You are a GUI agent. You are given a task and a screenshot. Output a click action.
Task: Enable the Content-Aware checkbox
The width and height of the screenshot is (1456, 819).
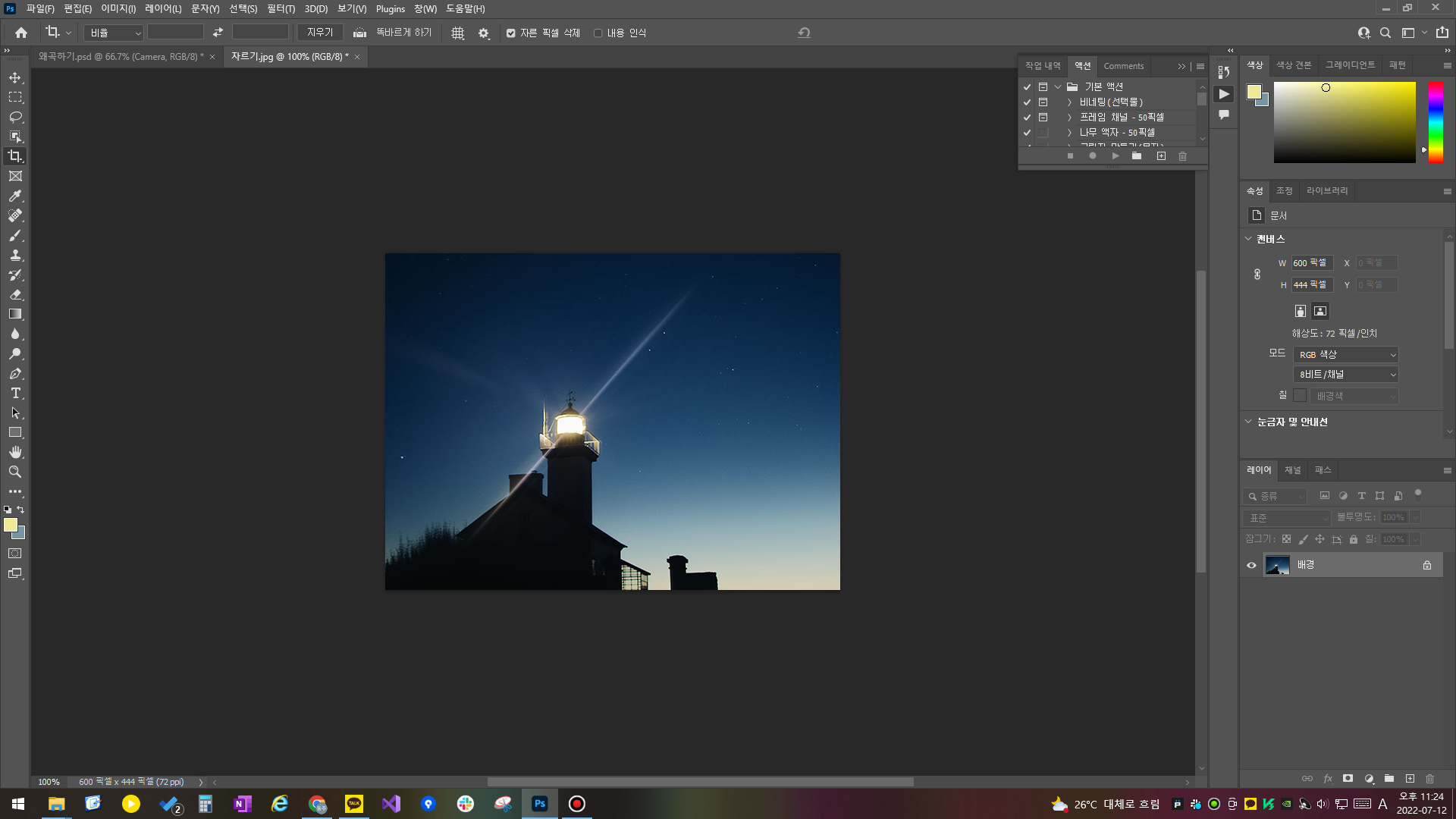598,33
